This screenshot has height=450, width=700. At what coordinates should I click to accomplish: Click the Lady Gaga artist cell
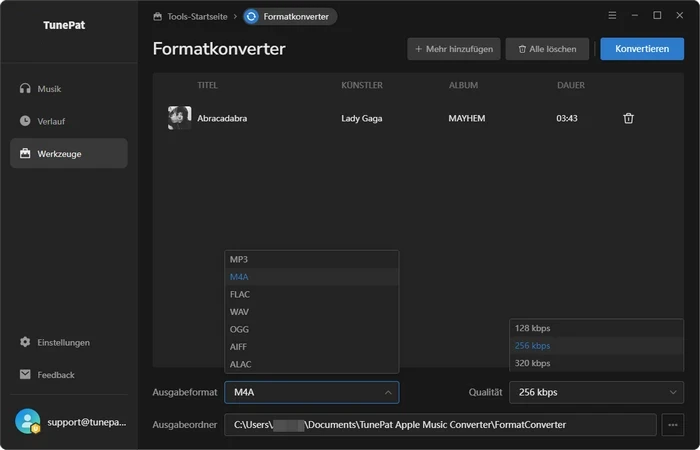[x=362, y=118]
